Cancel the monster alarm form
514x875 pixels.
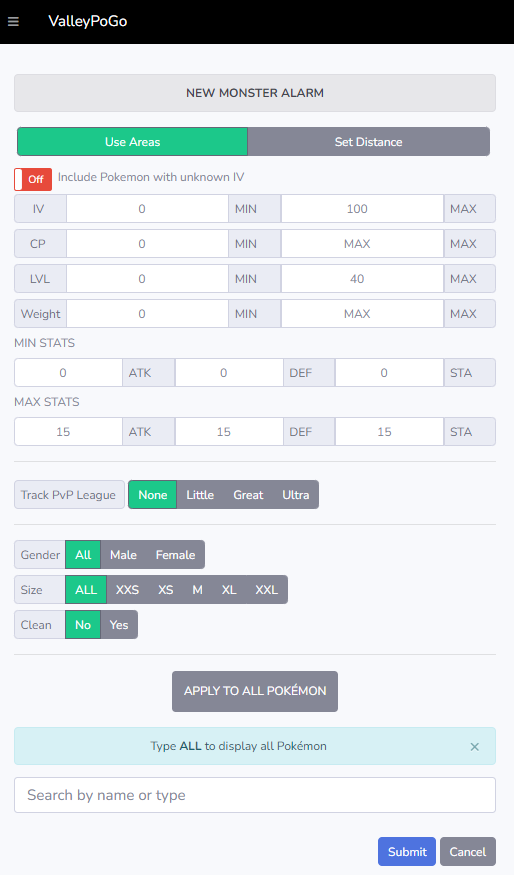pyautogui.click(x=468, y=852)
